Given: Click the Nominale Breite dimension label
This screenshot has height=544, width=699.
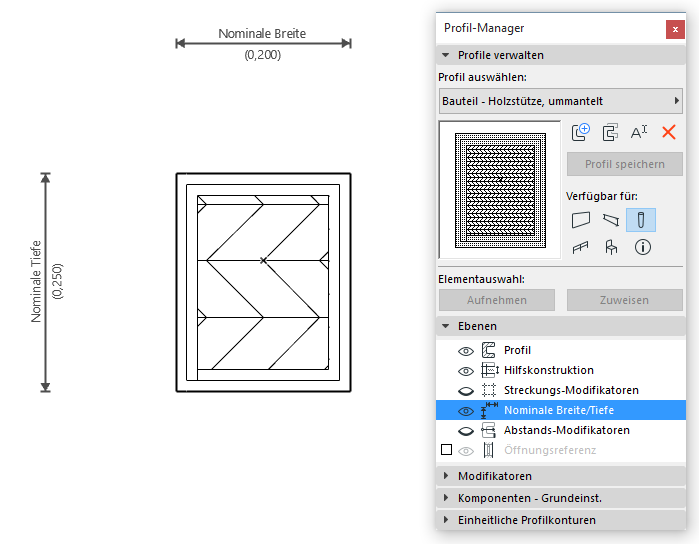Looking at the screenshot, I should [262, 33].
